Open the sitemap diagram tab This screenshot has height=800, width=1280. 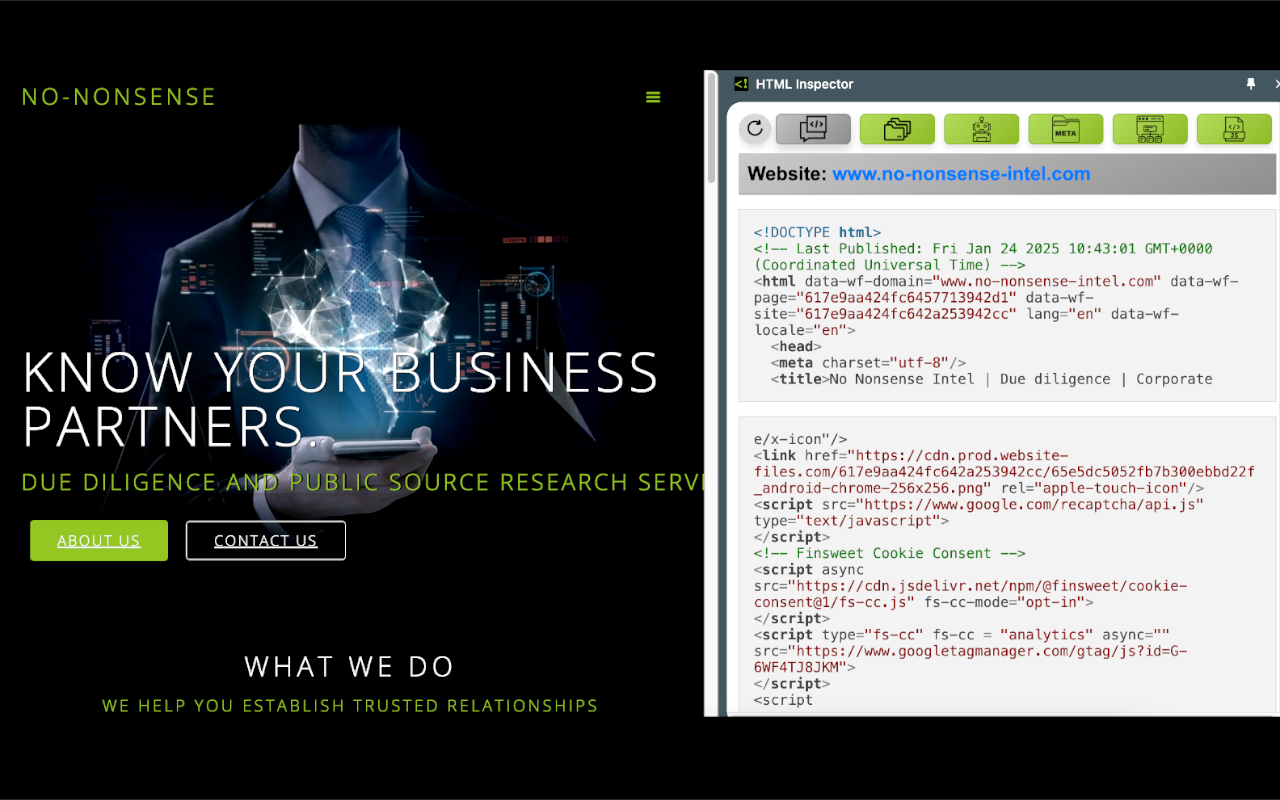tap(1150, 128)
